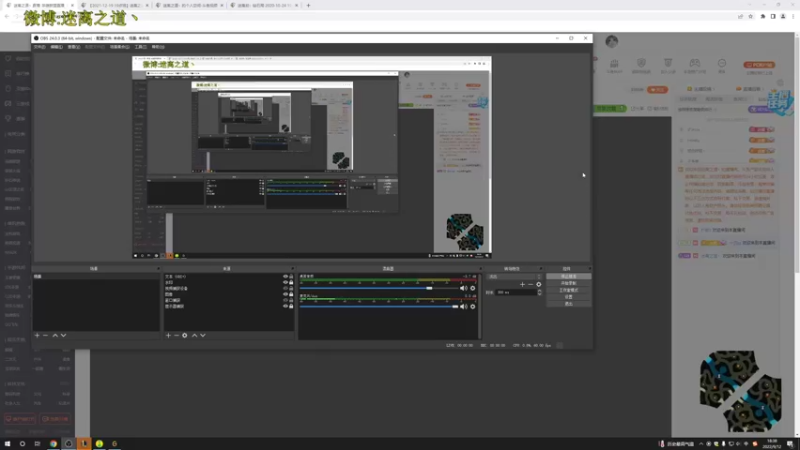Toggle visibility of the first source row
Image resolution: width=800 pixels, height=450 pixels.
286,277
